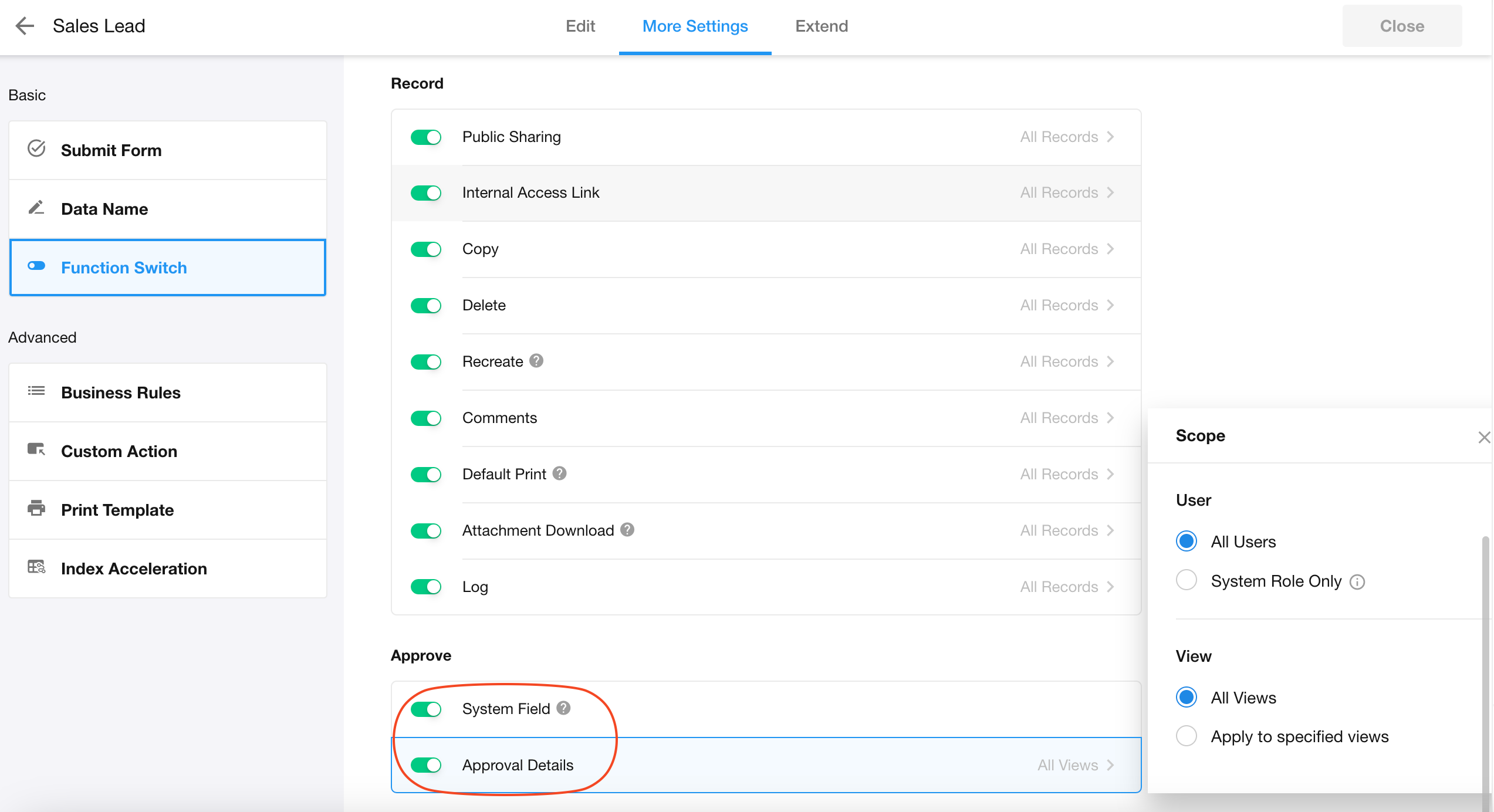1494x812 pixels.
Task: Open All Records scope for Comments
Action: pyautogui.click(x=1066, y=418)
